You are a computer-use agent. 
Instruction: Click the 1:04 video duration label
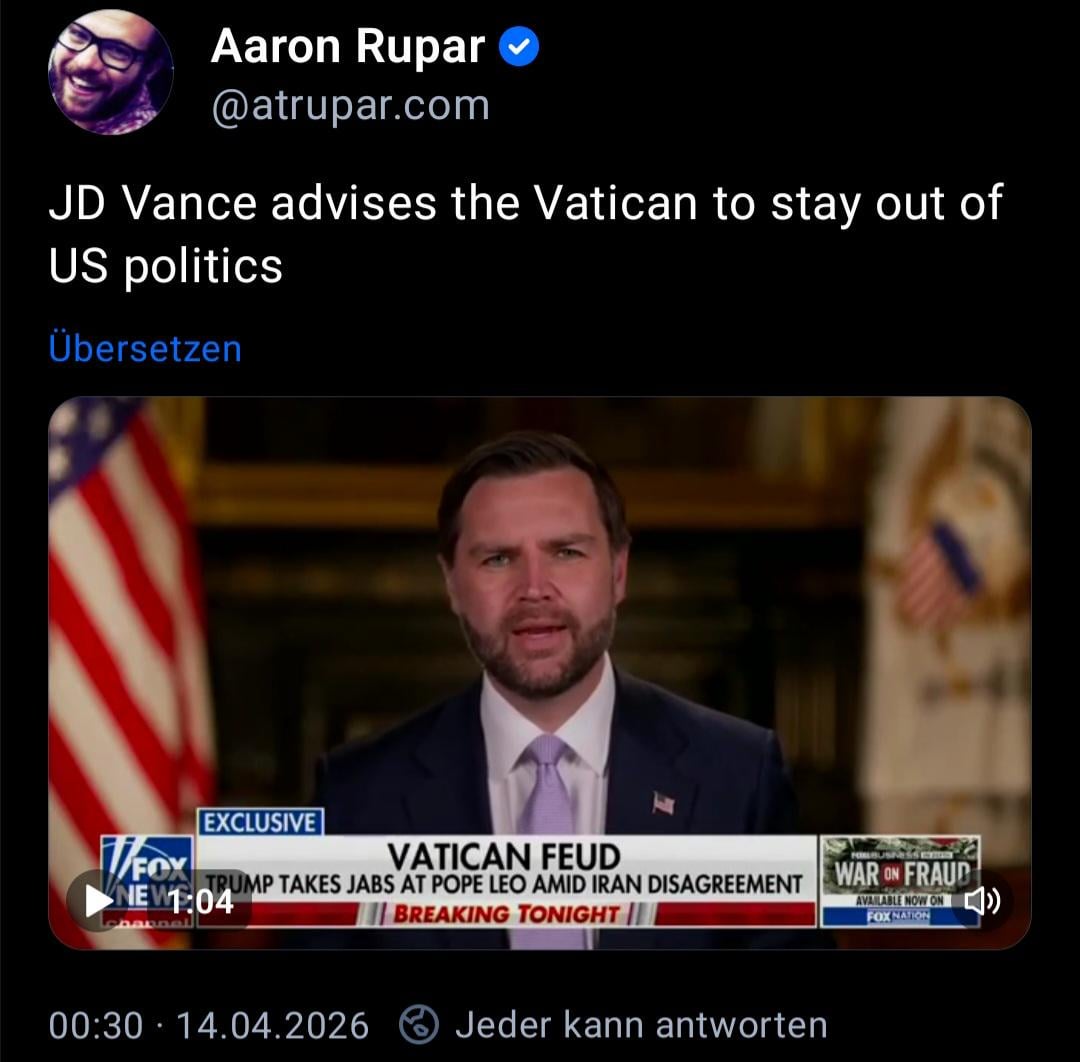(x=200, y=902)
